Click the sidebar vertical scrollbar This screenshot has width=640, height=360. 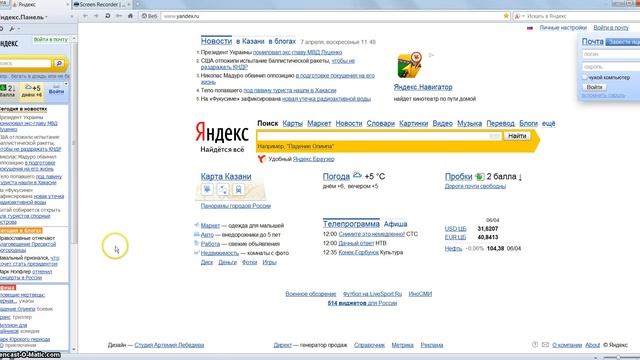74,143
